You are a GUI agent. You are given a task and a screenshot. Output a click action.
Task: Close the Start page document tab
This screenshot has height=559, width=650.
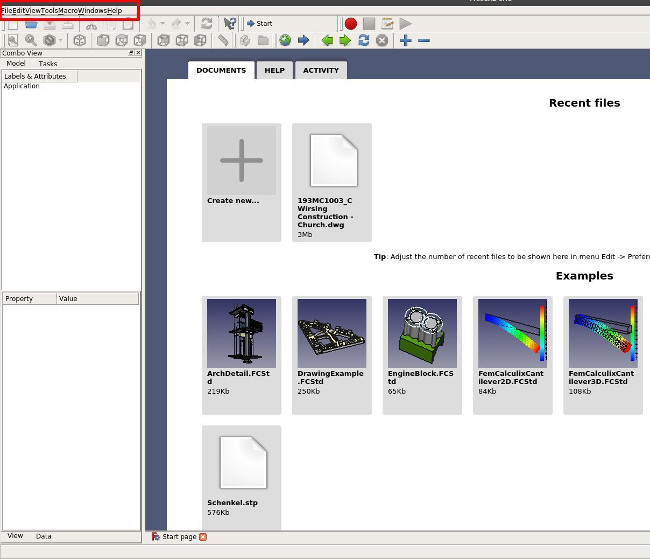(203, 537)
